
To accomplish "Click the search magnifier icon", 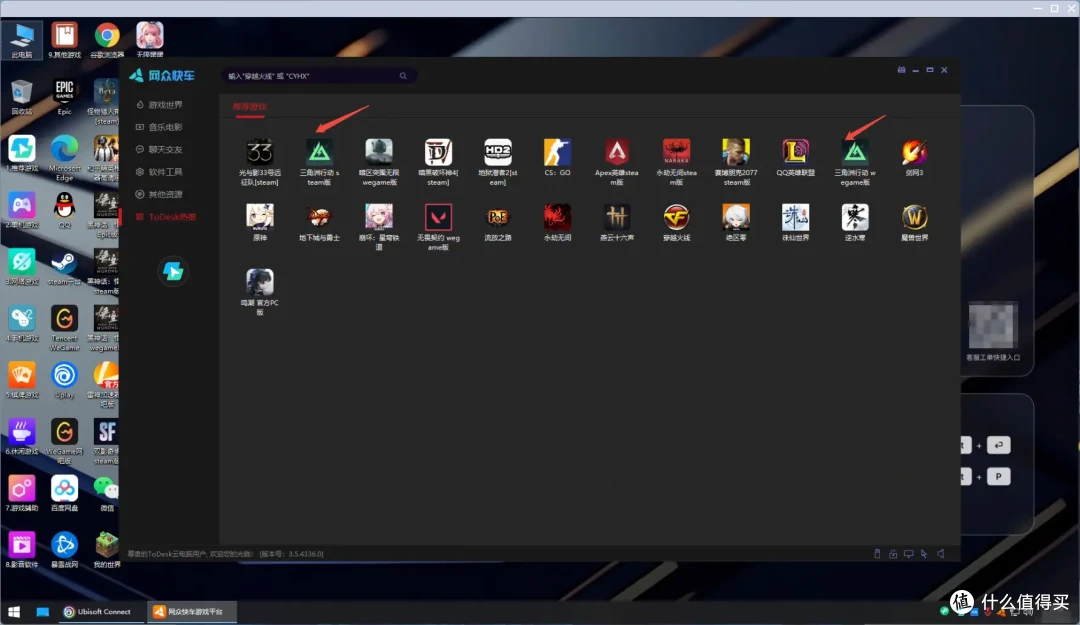I will coord(403,76).
